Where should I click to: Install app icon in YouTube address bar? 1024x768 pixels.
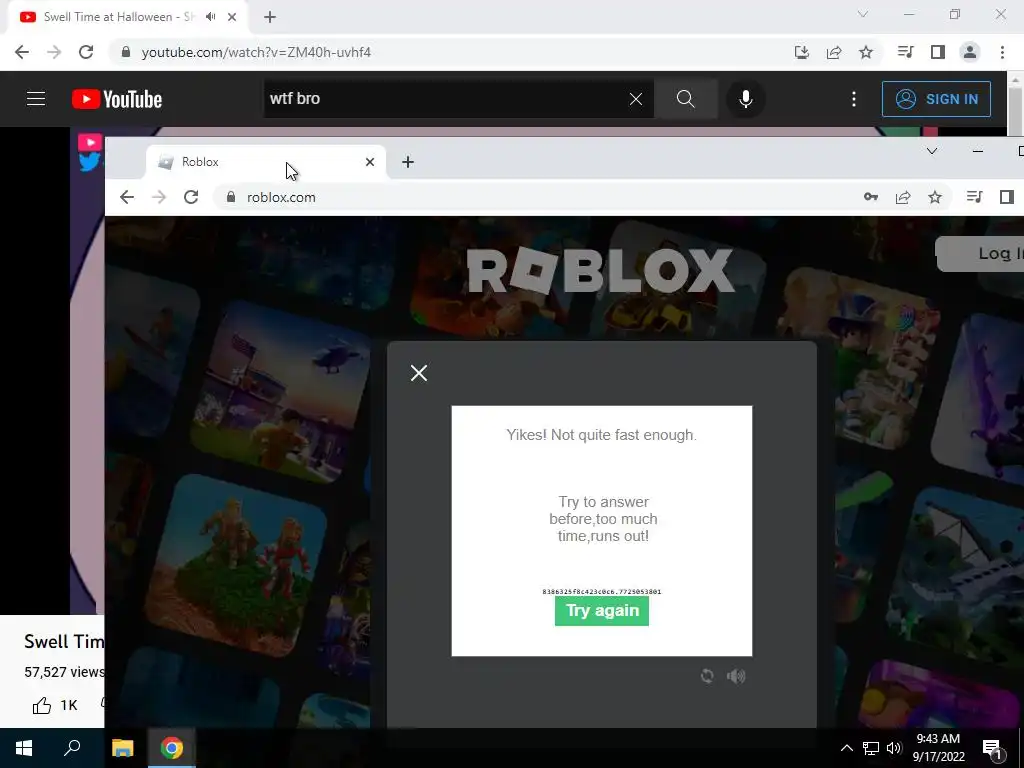(801, 52)
